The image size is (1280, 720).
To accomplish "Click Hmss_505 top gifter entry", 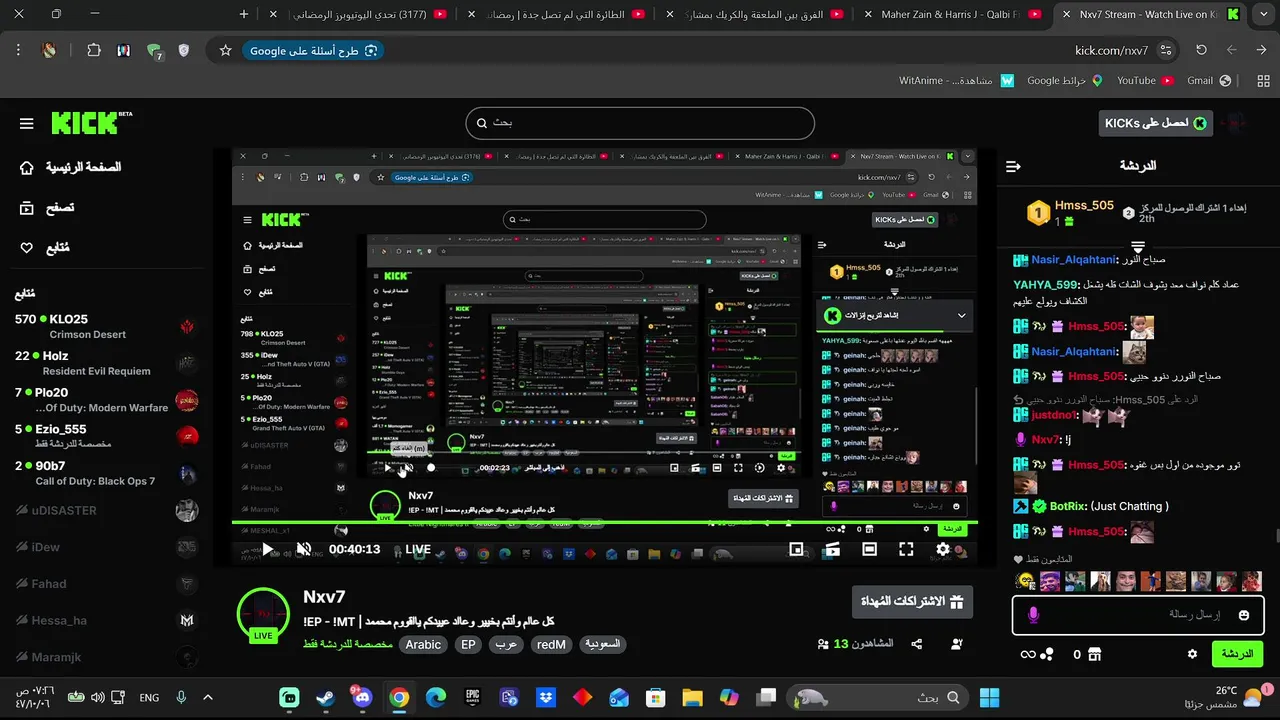I will [x=1070, y=213].
